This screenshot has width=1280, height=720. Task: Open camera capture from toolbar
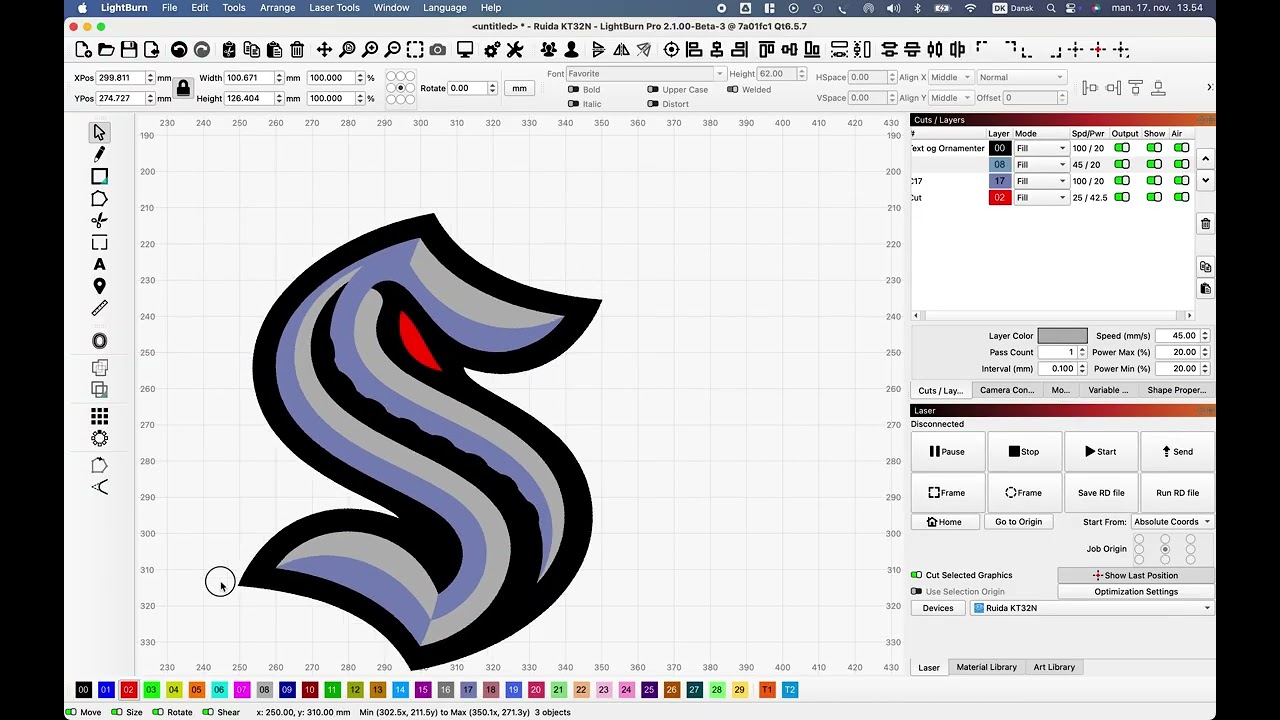point(437,50)
